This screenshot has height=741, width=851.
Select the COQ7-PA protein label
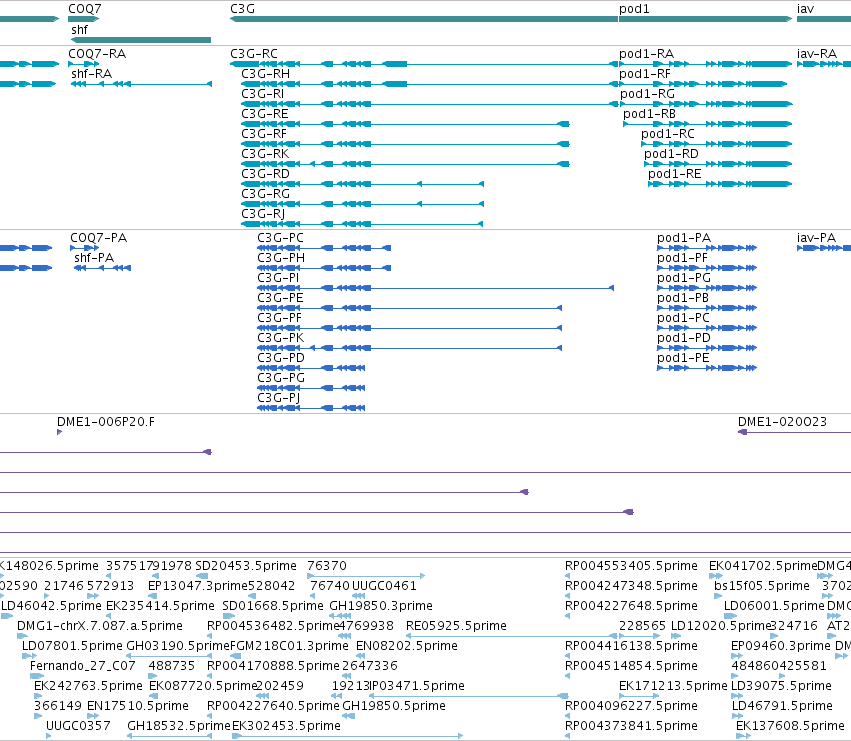(99, 238)
